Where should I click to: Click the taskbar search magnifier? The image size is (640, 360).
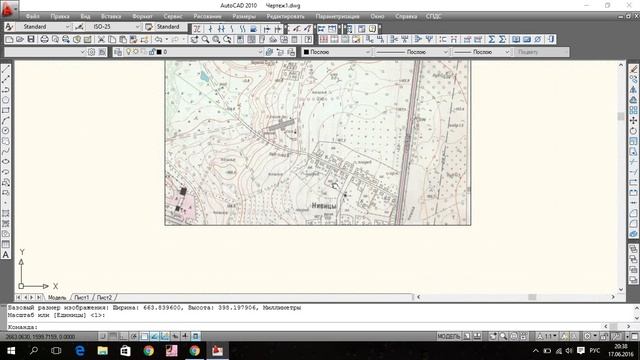pos(34,351)
